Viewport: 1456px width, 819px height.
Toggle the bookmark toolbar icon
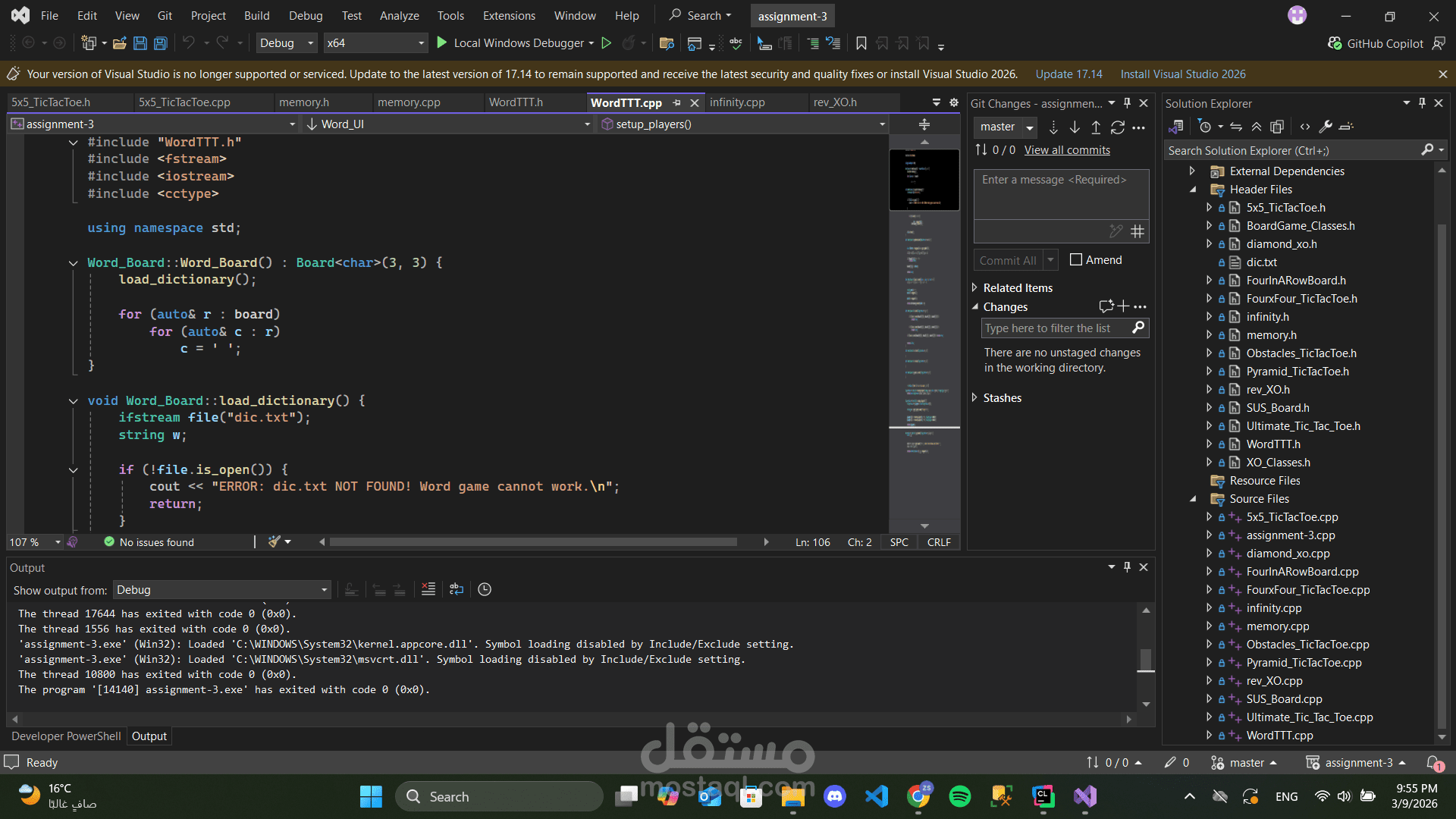coord(861,43)
